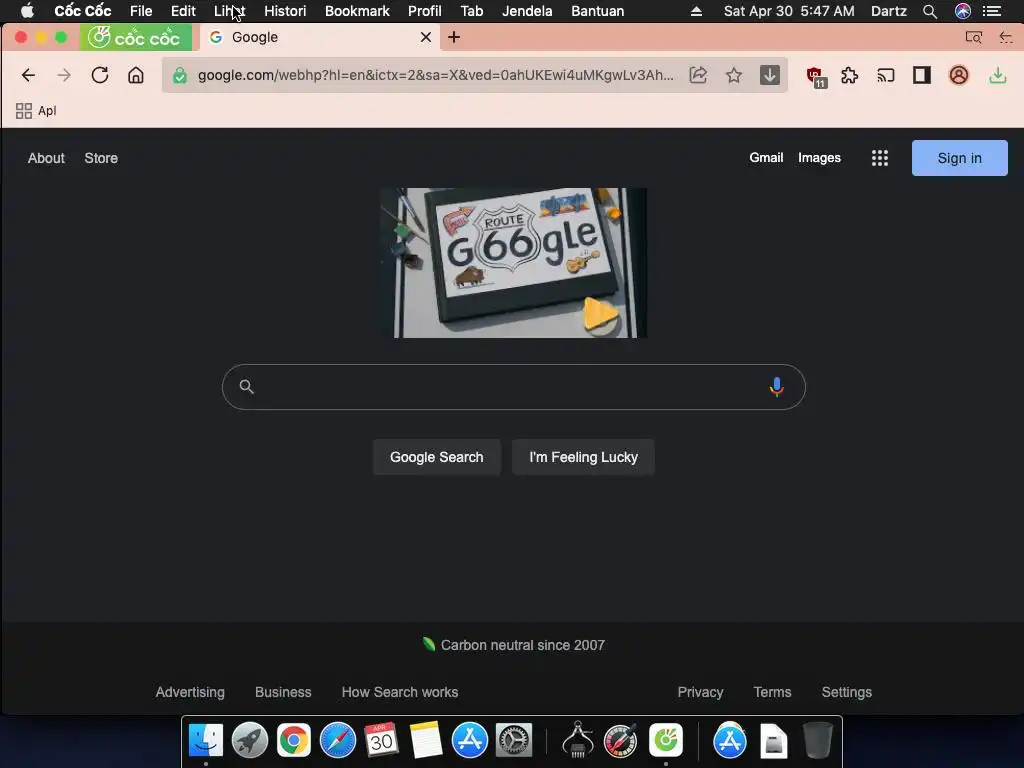The height and width of the screenshot is (768, 1024).
Task: Open the Images link
Action: click(x=819, y=158)
